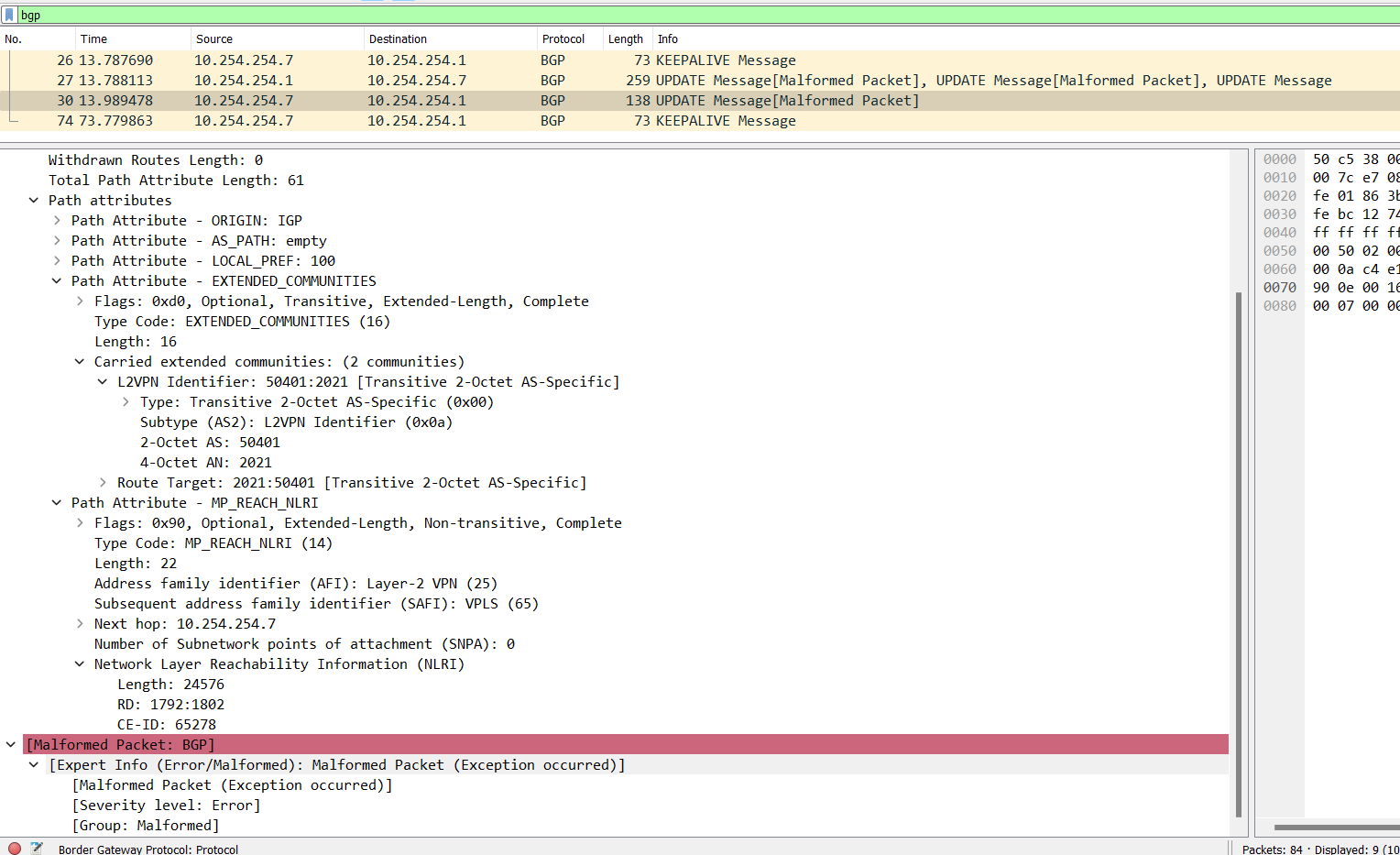Select [Group: Malformed] line
The width and height of the screenshot is (1400, 855).
pos(146,826)
